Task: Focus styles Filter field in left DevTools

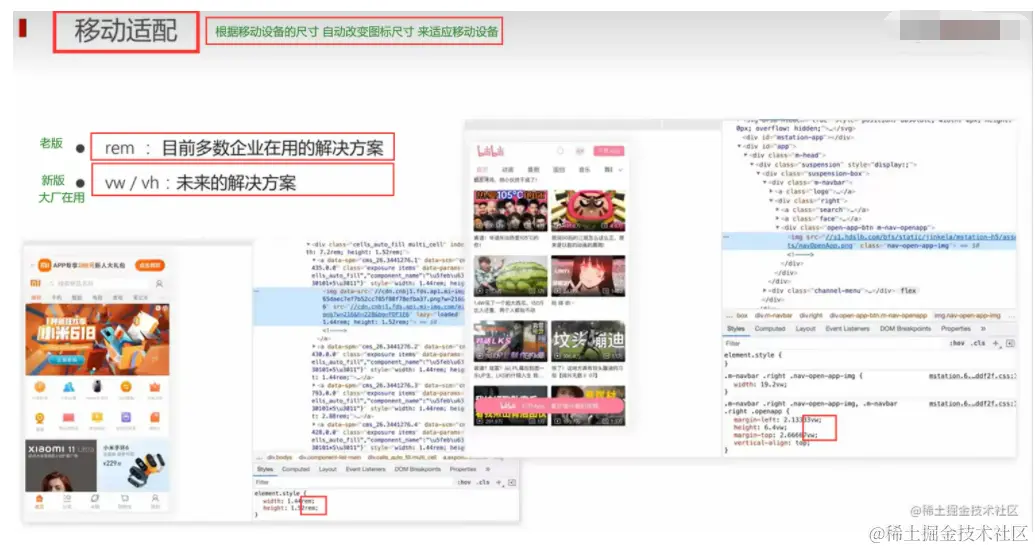Action: (x=353, y=482)
